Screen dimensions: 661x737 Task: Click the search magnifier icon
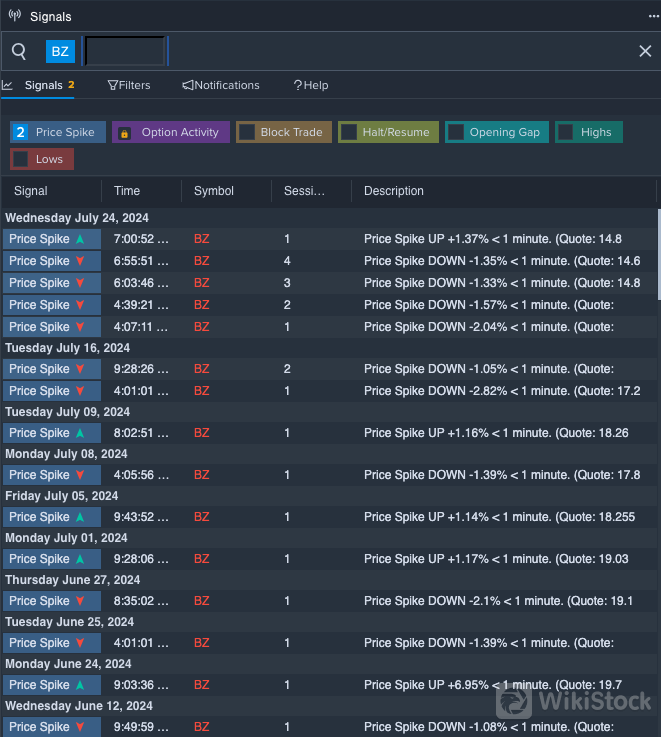pyautogui.click(x=19, y=51)
